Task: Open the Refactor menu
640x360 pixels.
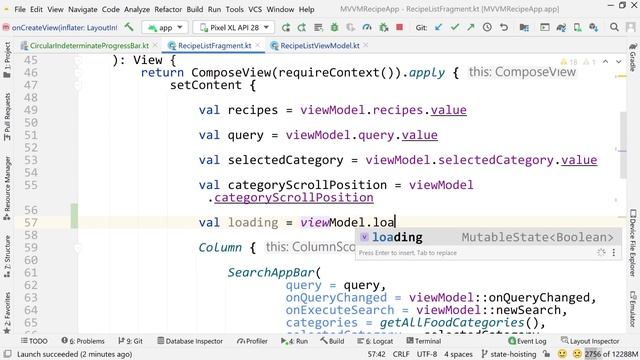Action: (168, 9)
